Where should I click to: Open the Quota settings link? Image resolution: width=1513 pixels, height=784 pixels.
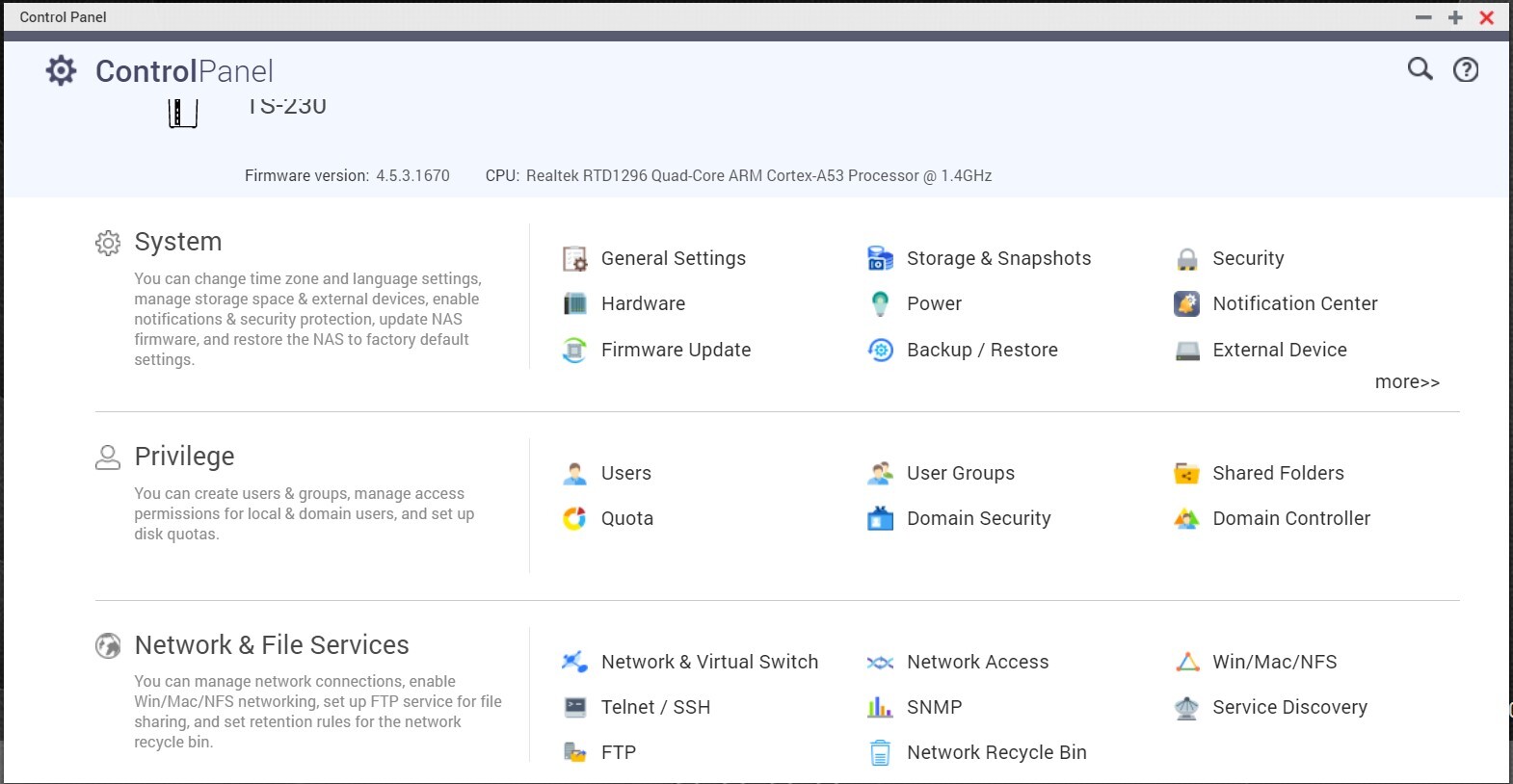pos(627,518)
